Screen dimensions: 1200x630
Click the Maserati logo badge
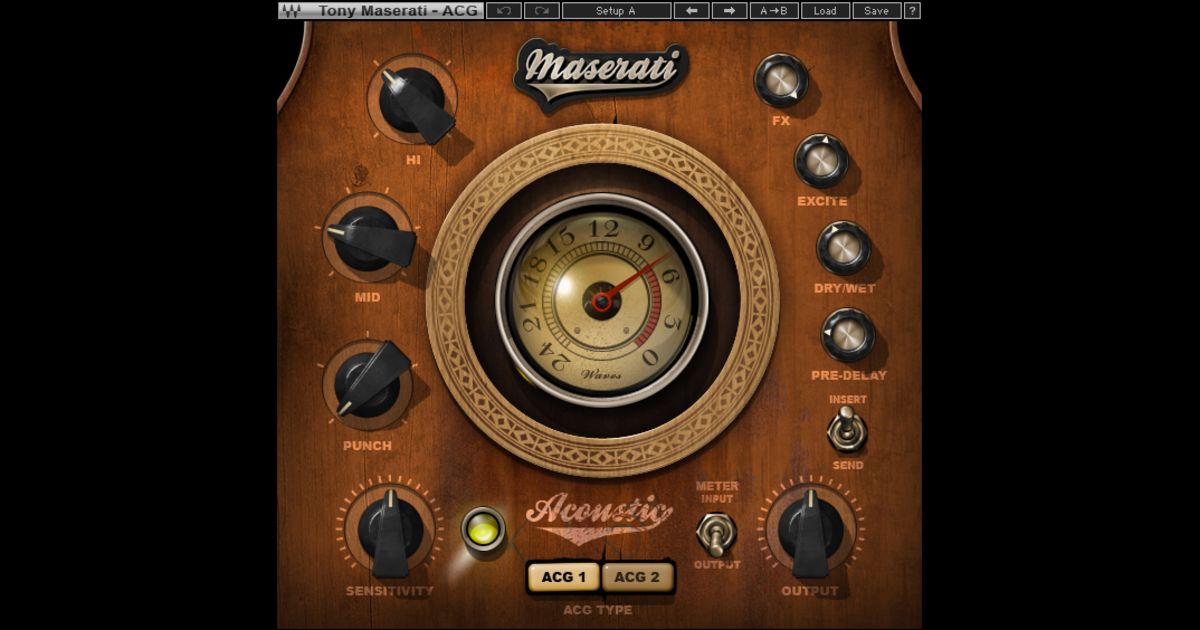(601, 73)
